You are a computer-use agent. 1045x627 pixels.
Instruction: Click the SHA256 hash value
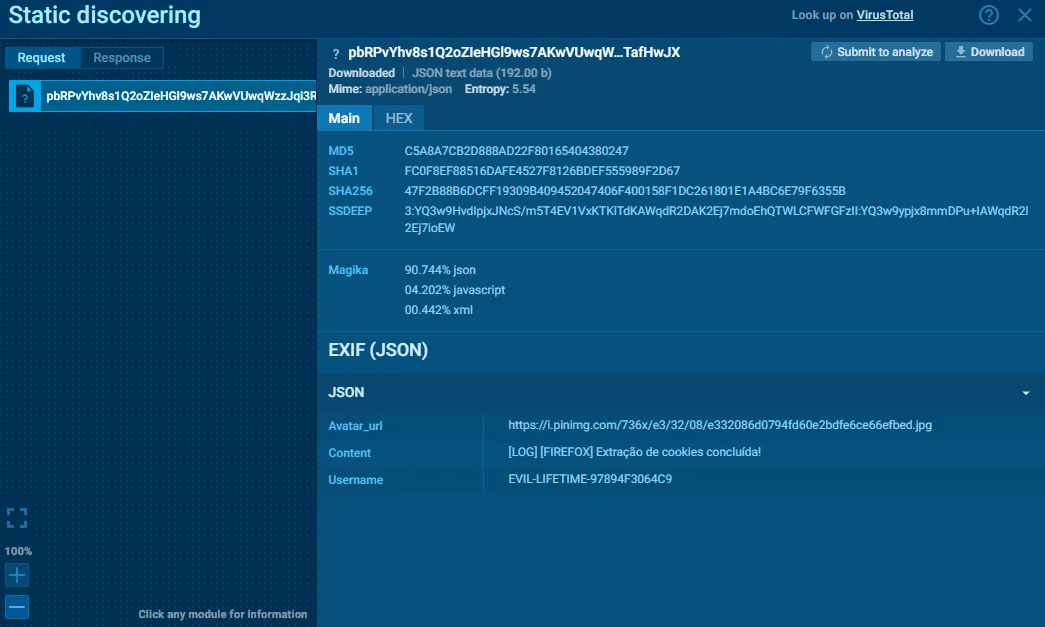click(x=625, y=191)
